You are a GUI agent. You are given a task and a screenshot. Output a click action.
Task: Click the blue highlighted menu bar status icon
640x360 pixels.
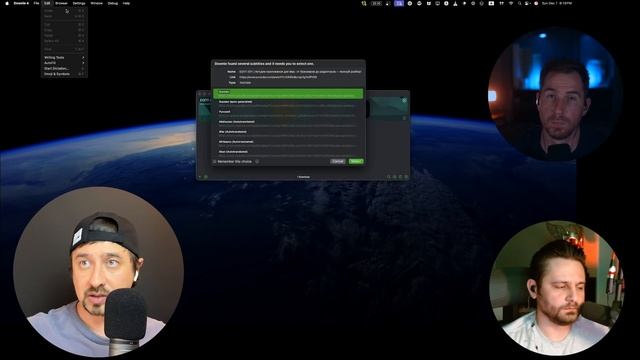point(399,3)
